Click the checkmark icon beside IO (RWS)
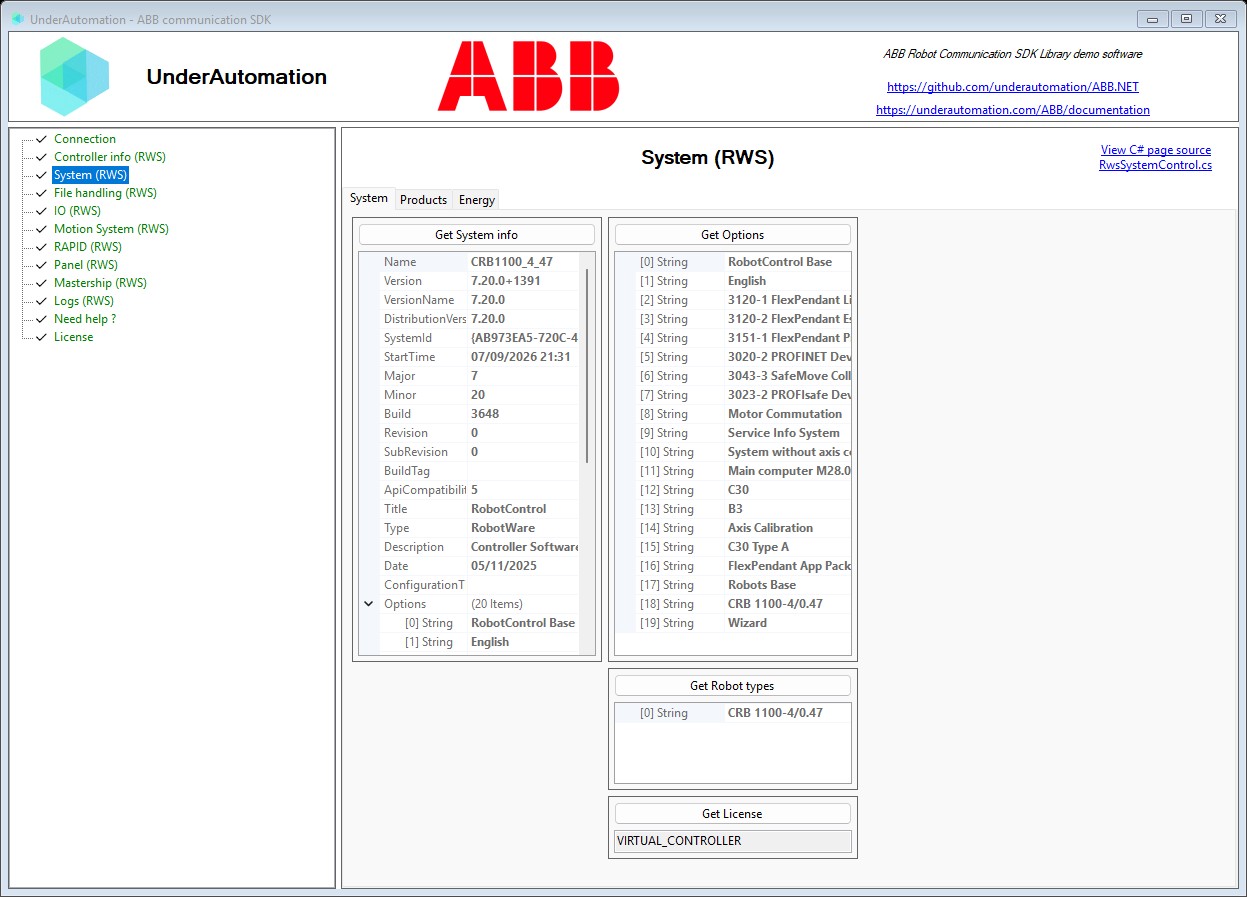 pyautogui.click(x=42, y=211)
